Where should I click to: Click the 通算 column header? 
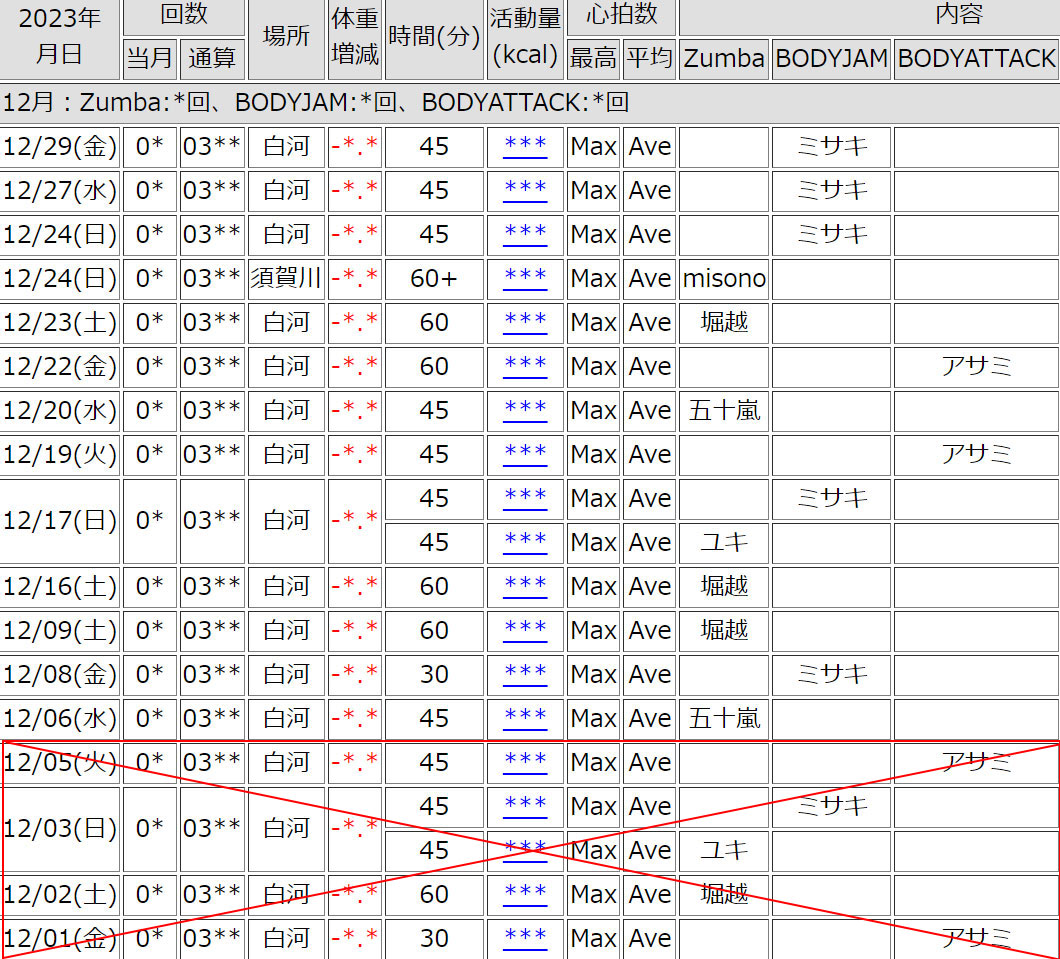[212, 59]
